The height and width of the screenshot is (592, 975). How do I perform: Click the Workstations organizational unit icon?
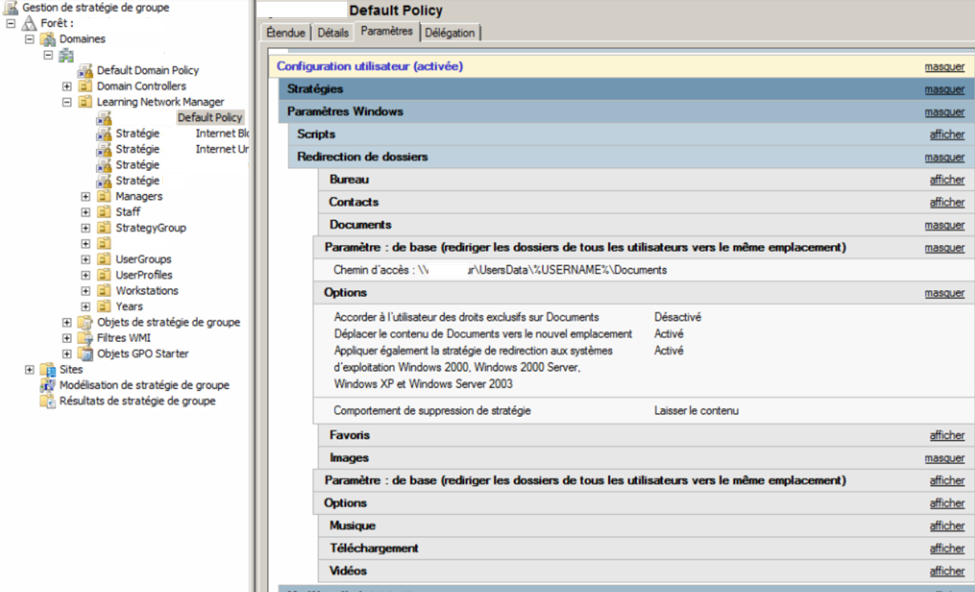[x=104, y=291]
